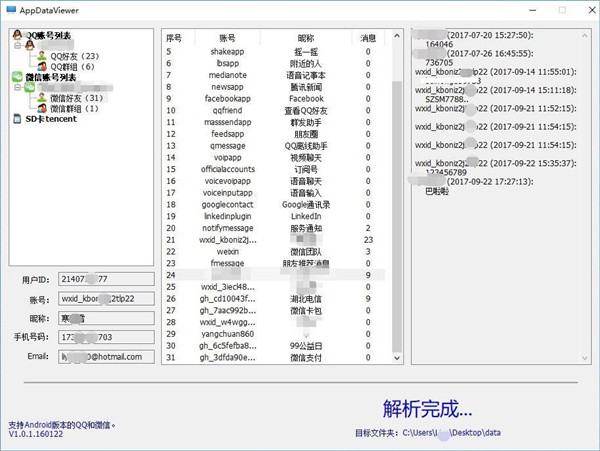Click contact list scrollbar down arrow
The image size is (600, 451).
click(x=397, y=358)
